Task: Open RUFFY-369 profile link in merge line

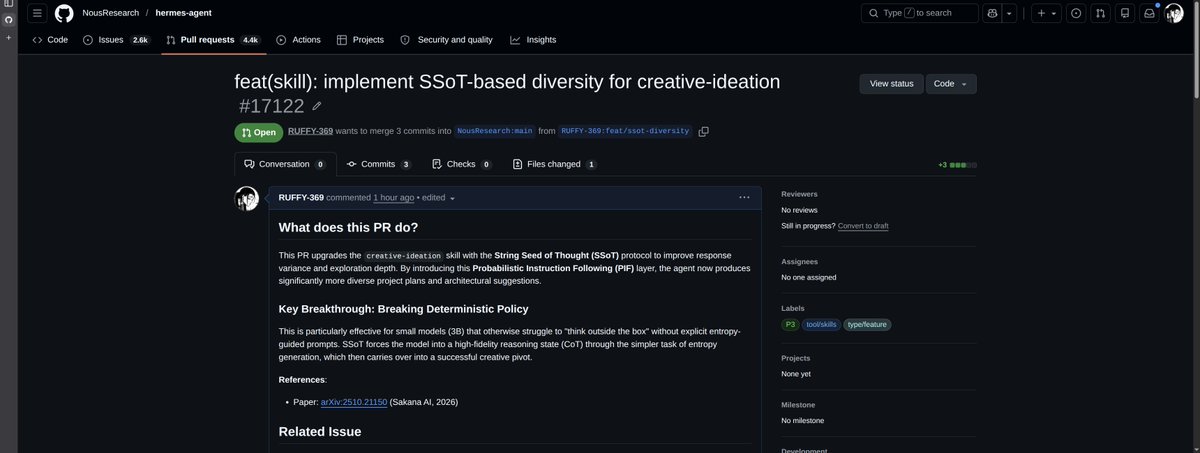Action: point(310,131)
